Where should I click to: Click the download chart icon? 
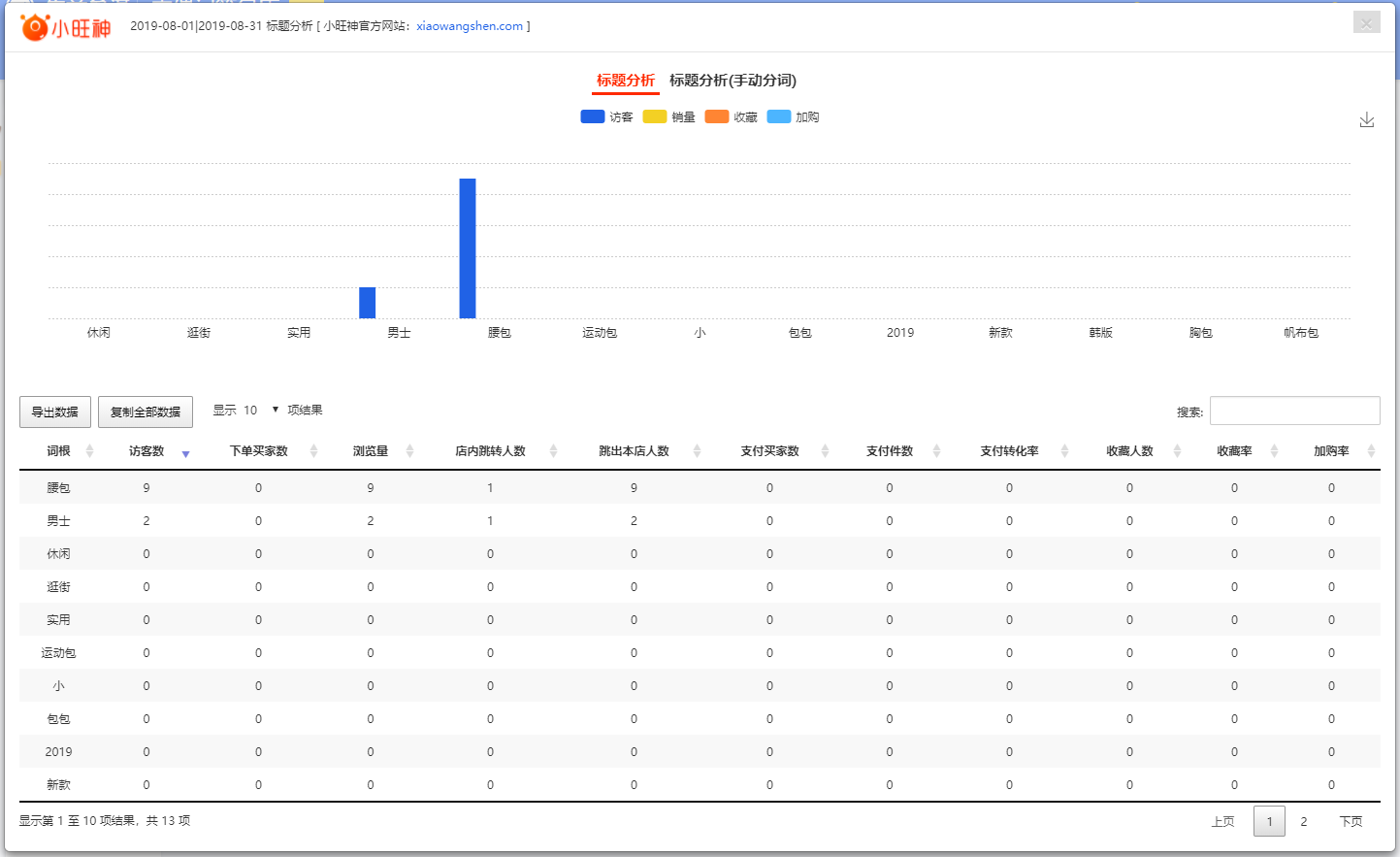1367,118
